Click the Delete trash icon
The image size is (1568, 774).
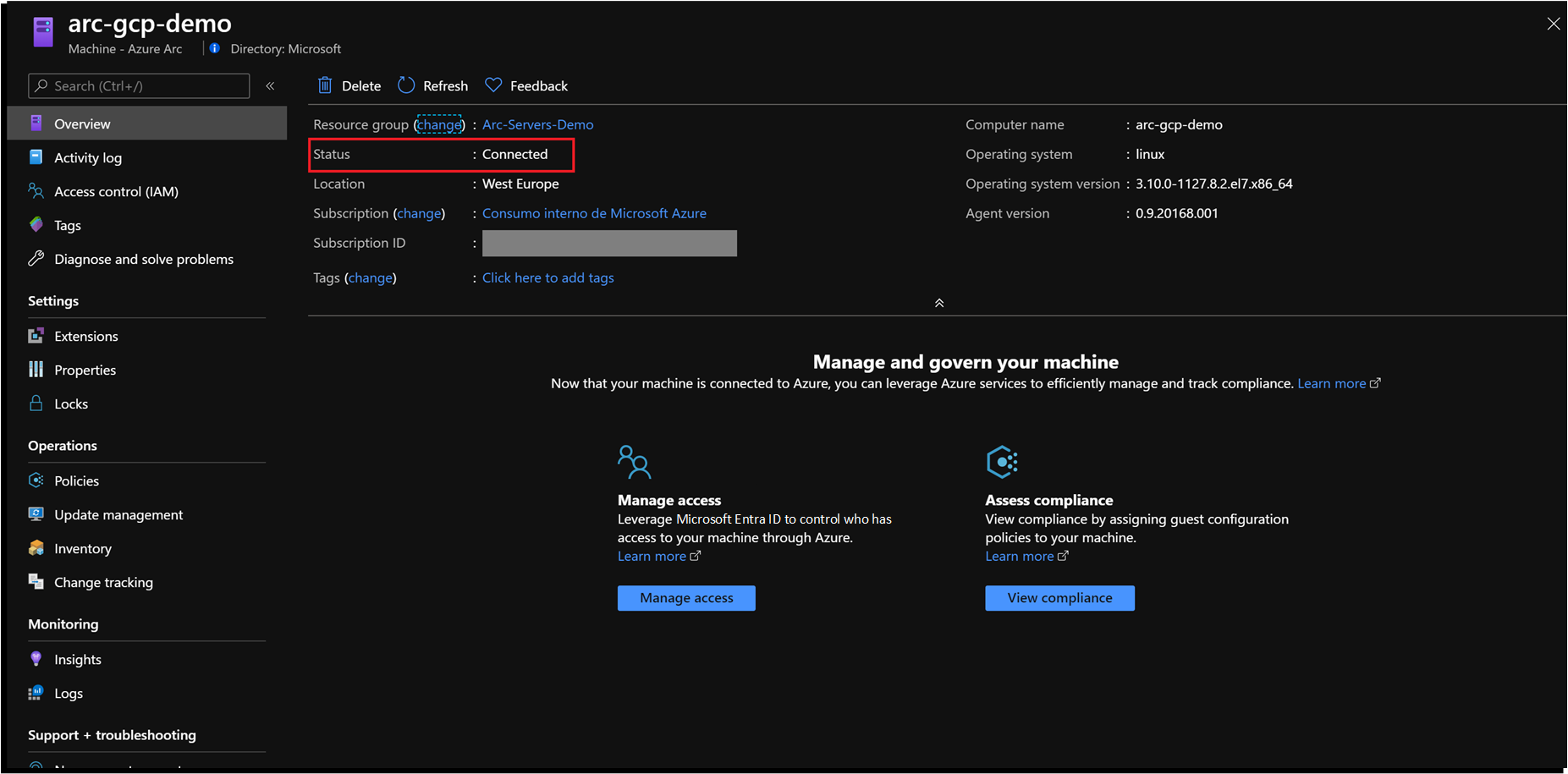tap(325, 85)
